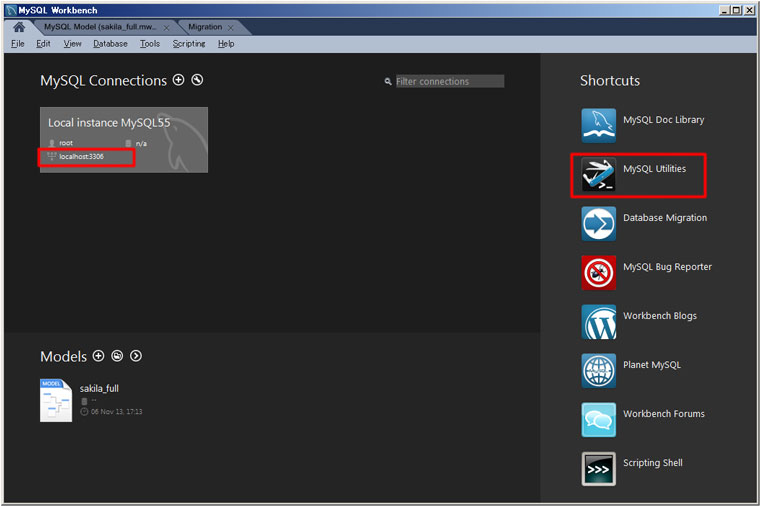Click the 06 Nov 13, 17:13 timestamp

click(116, 411)
